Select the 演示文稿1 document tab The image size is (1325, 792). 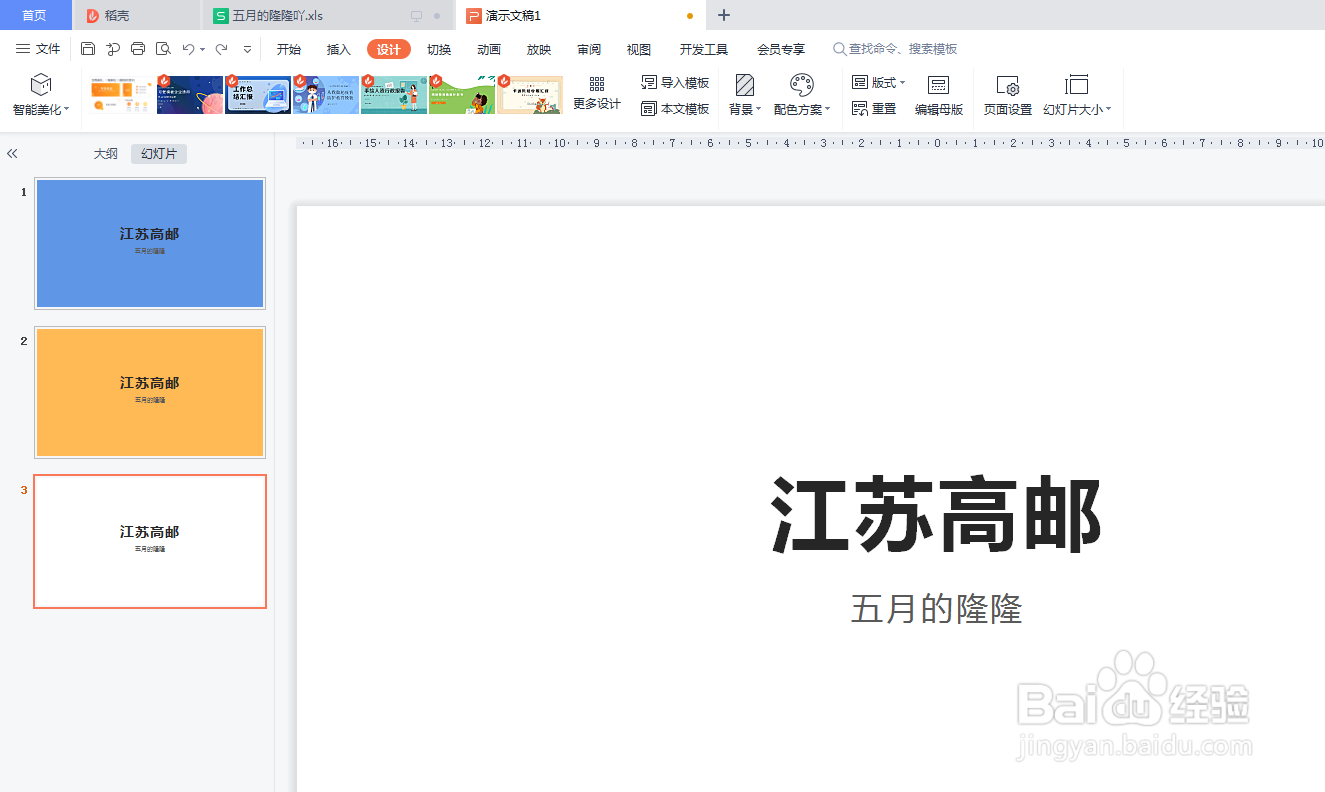581,15
